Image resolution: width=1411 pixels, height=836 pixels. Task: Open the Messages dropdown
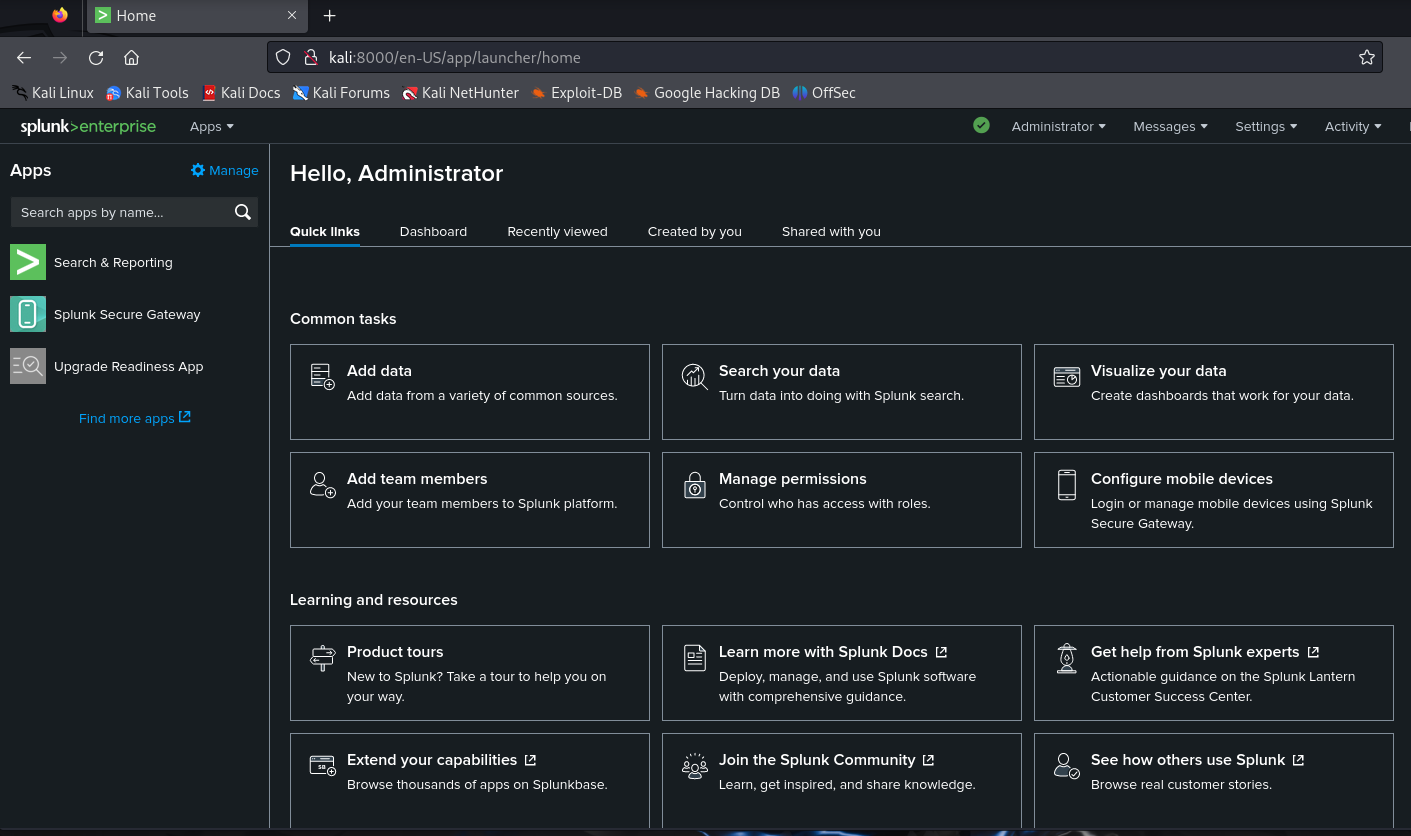pos(1170,126)
